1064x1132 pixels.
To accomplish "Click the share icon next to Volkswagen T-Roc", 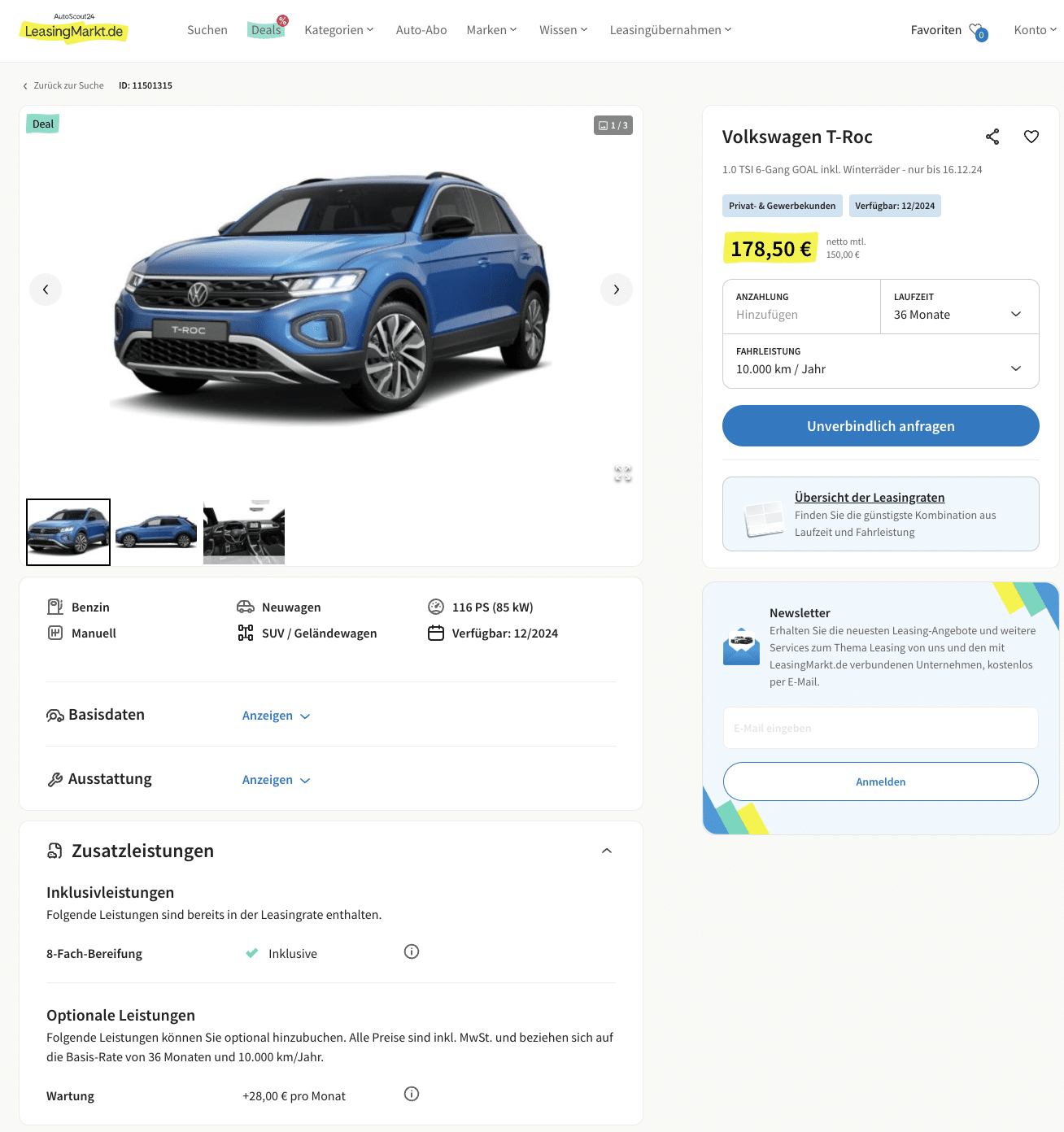I will (x=992, y=137).
